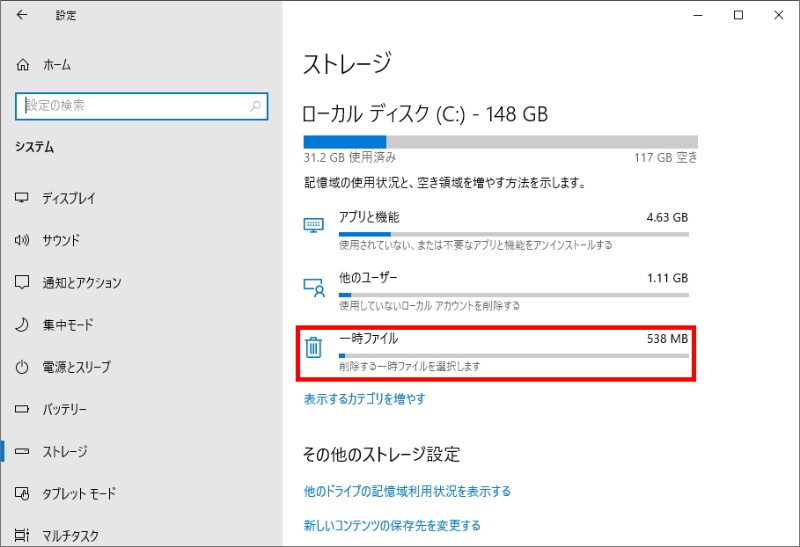800x547 pixels.
Task: Click the アプリと機能 usage bar
Action: click(514, 234)
